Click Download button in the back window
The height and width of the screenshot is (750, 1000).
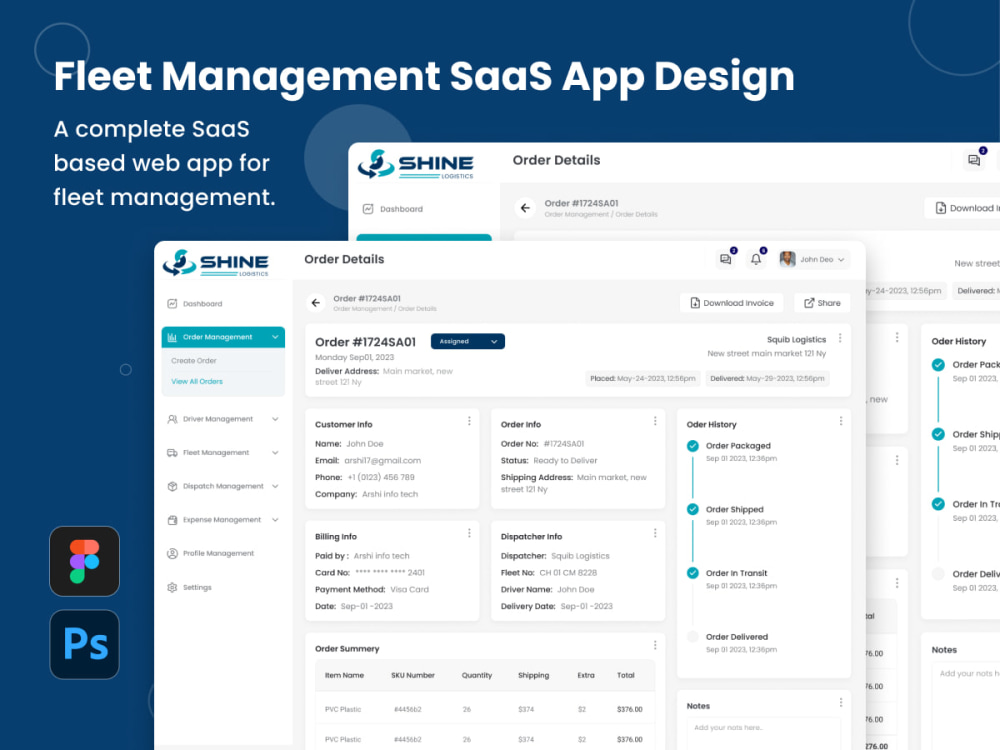[x=962, y=208]
